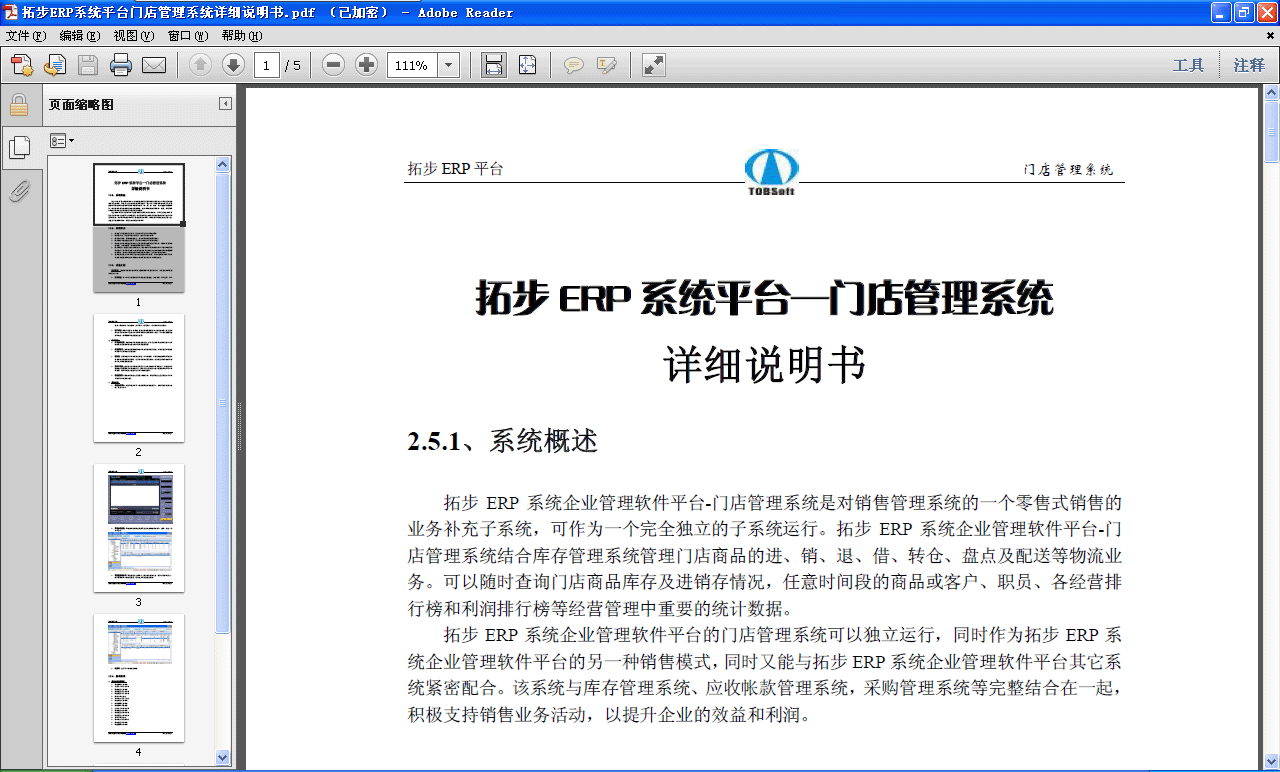Click the email envelope icon

click(154, 66)
